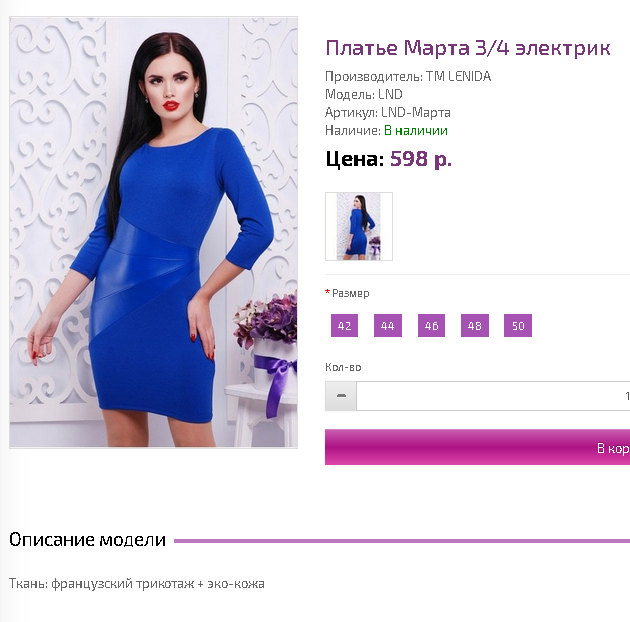Click the quantity input field
The image size is (630, 622).
tap(493, 396)
